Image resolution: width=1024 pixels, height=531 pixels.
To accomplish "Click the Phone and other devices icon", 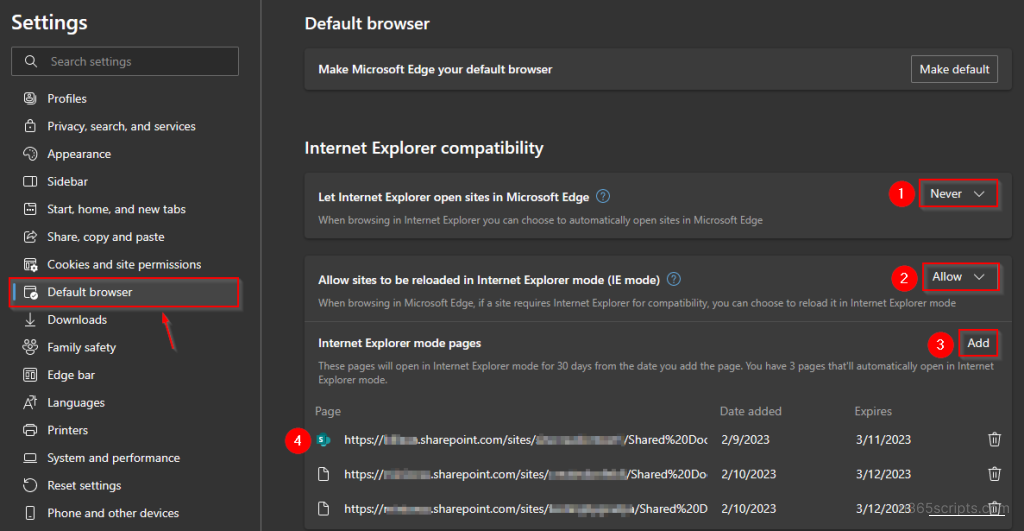I will point(30,513).
